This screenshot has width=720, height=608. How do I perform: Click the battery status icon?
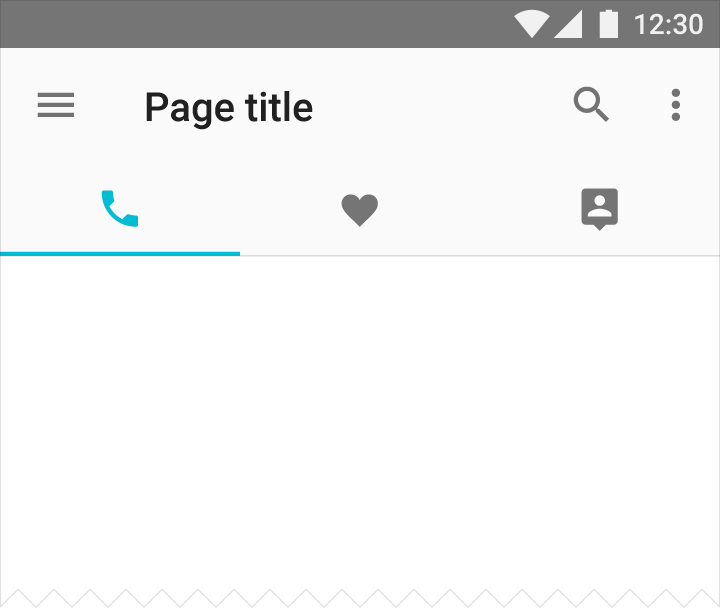pyautogui.click(x=608, y=24)
